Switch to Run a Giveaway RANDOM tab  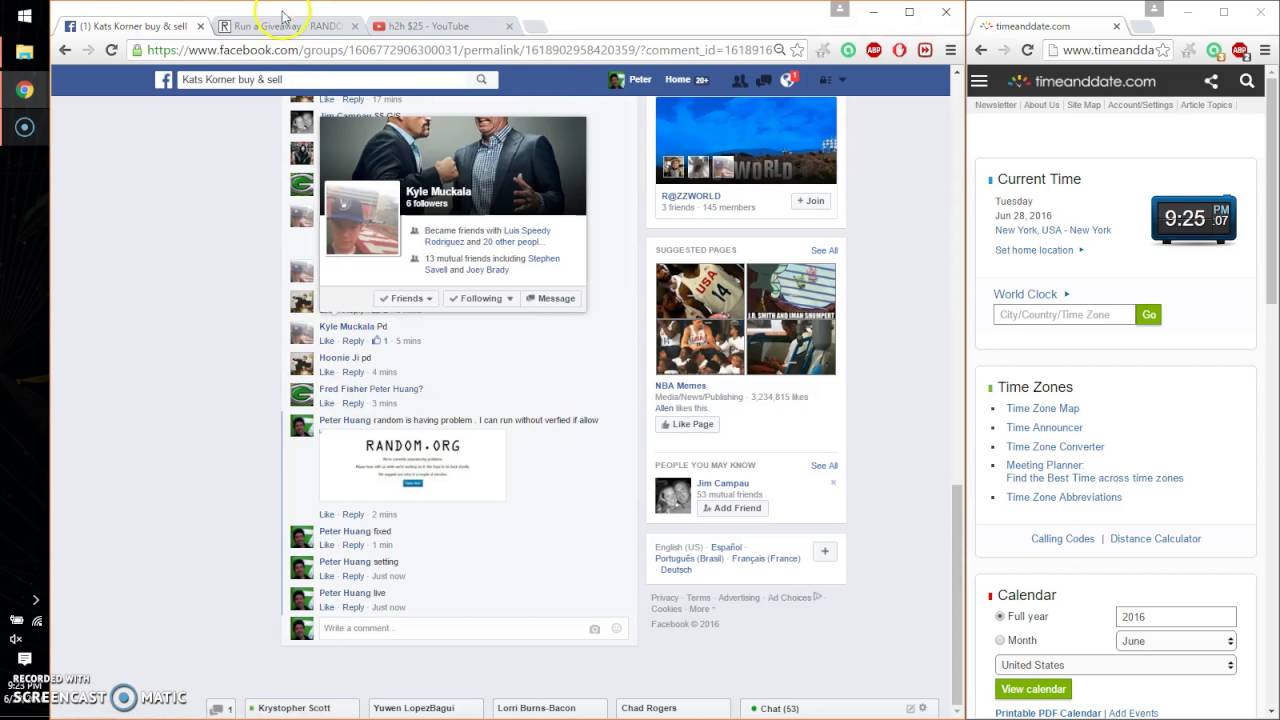286,26
